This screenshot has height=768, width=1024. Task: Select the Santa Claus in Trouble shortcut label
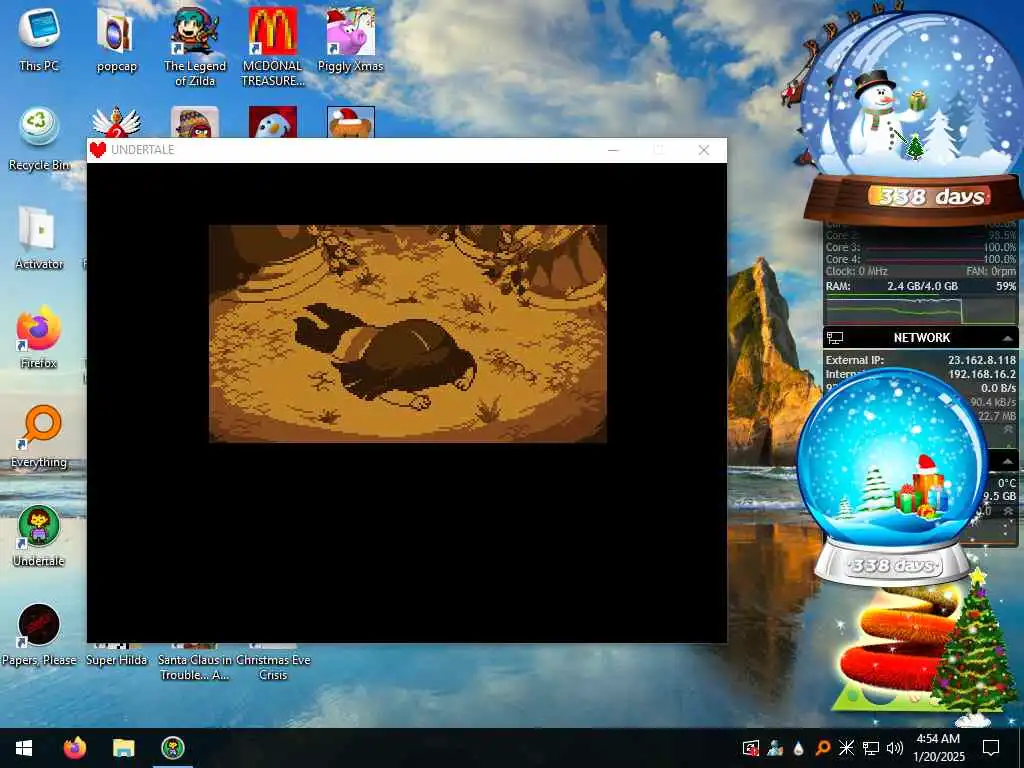point(195,667)
